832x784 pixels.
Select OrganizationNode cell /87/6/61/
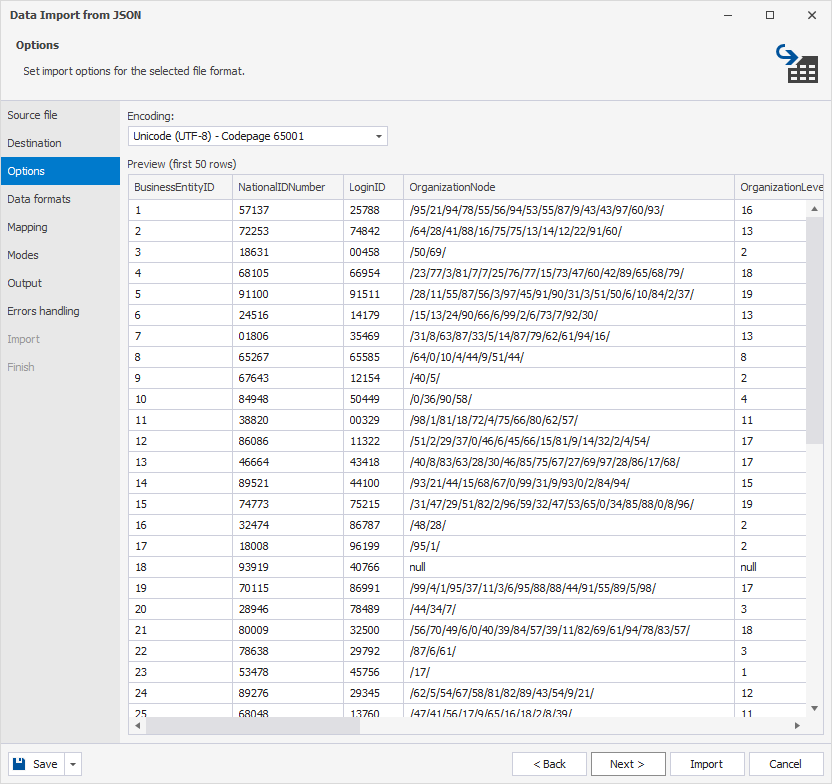pyautogui.click(x=569, y=651)
